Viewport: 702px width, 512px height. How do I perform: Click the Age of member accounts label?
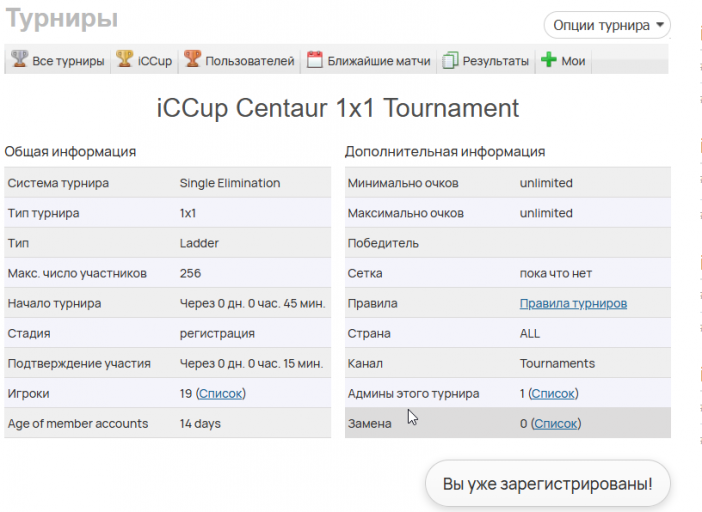[78, 423]
